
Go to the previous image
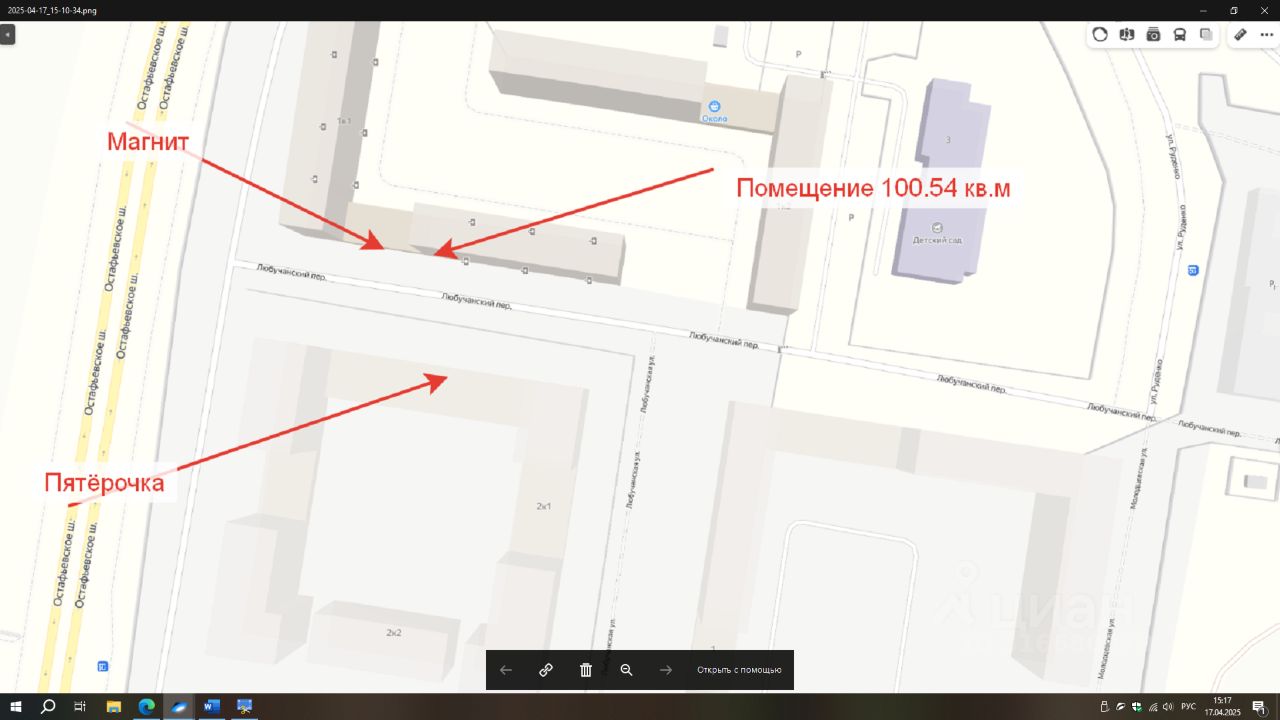[506, 670]
